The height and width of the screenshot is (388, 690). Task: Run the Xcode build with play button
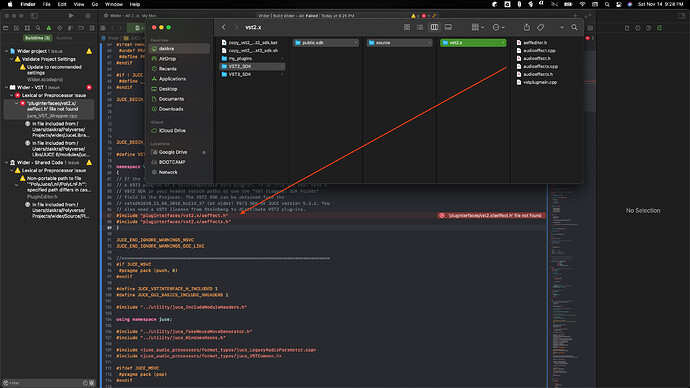[x=71, y=16]
